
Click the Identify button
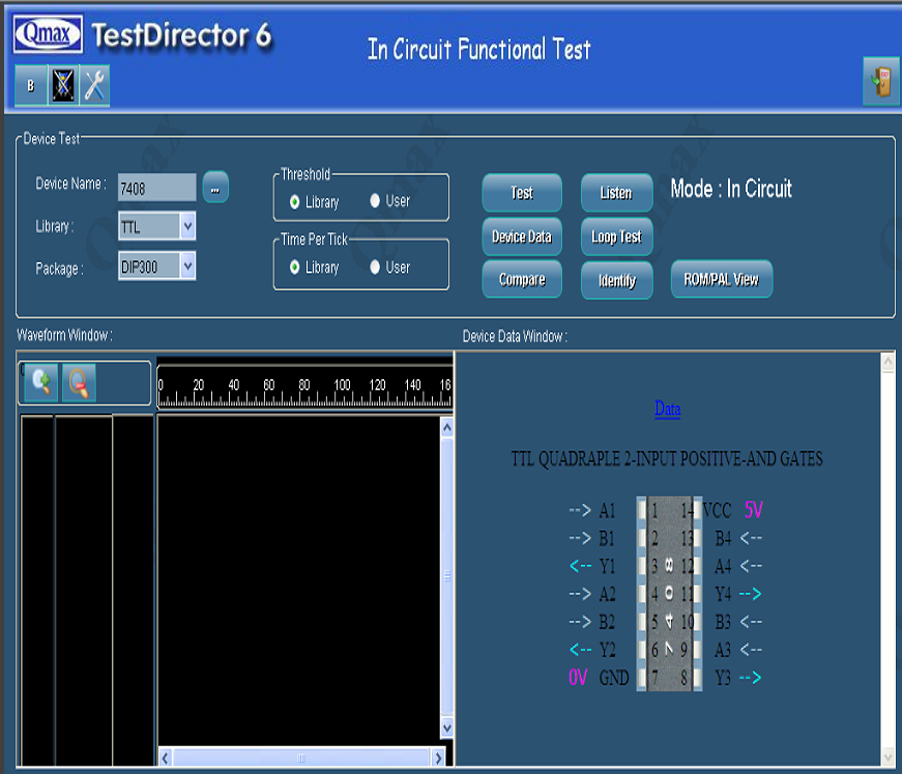click(x=617, y=280)
